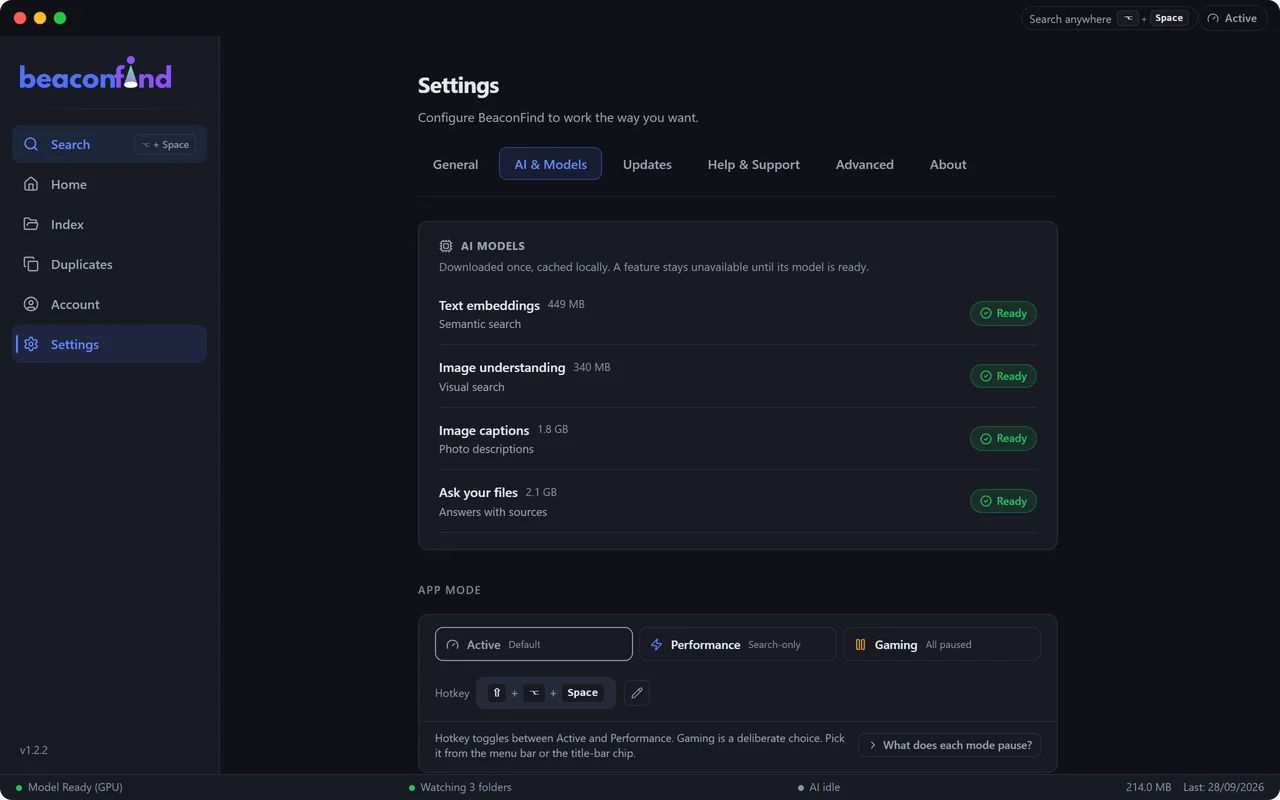Viewport: 1280px width, 800px height.
Task: Select the Performance Search-only mode
Action: coord(738,644)
